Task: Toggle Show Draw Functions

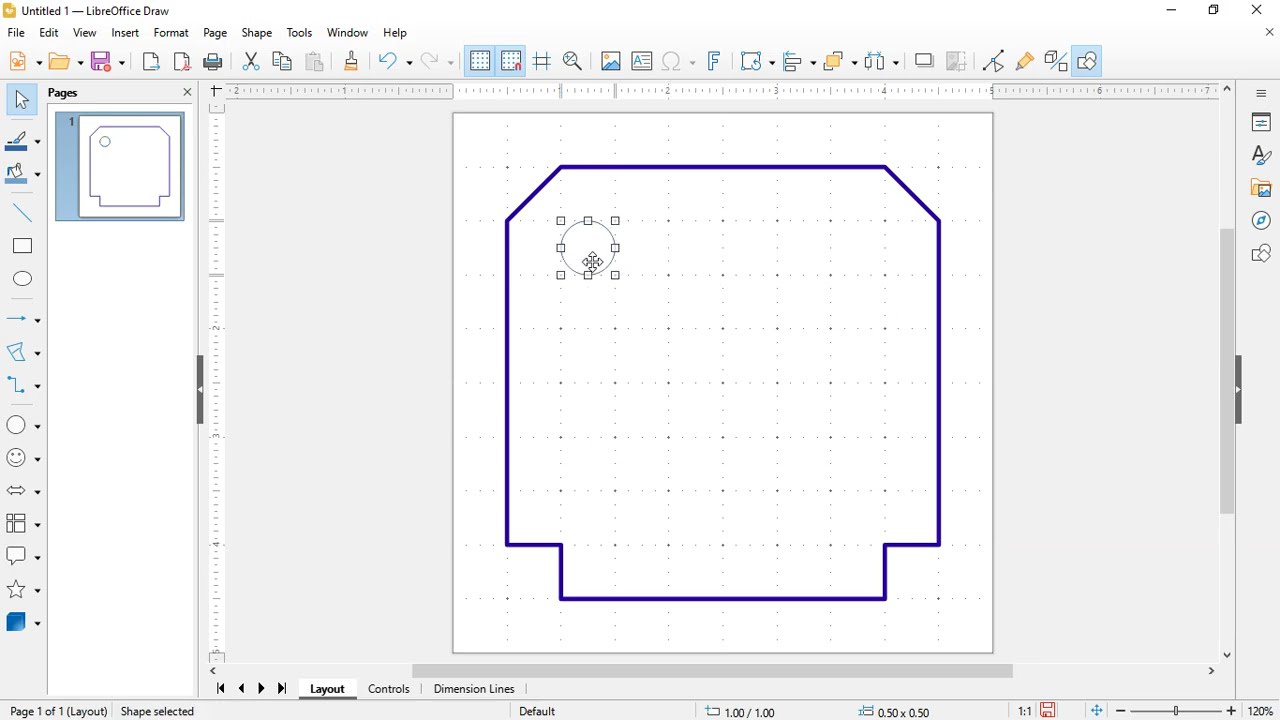Action: click(x=1088, y=61)
